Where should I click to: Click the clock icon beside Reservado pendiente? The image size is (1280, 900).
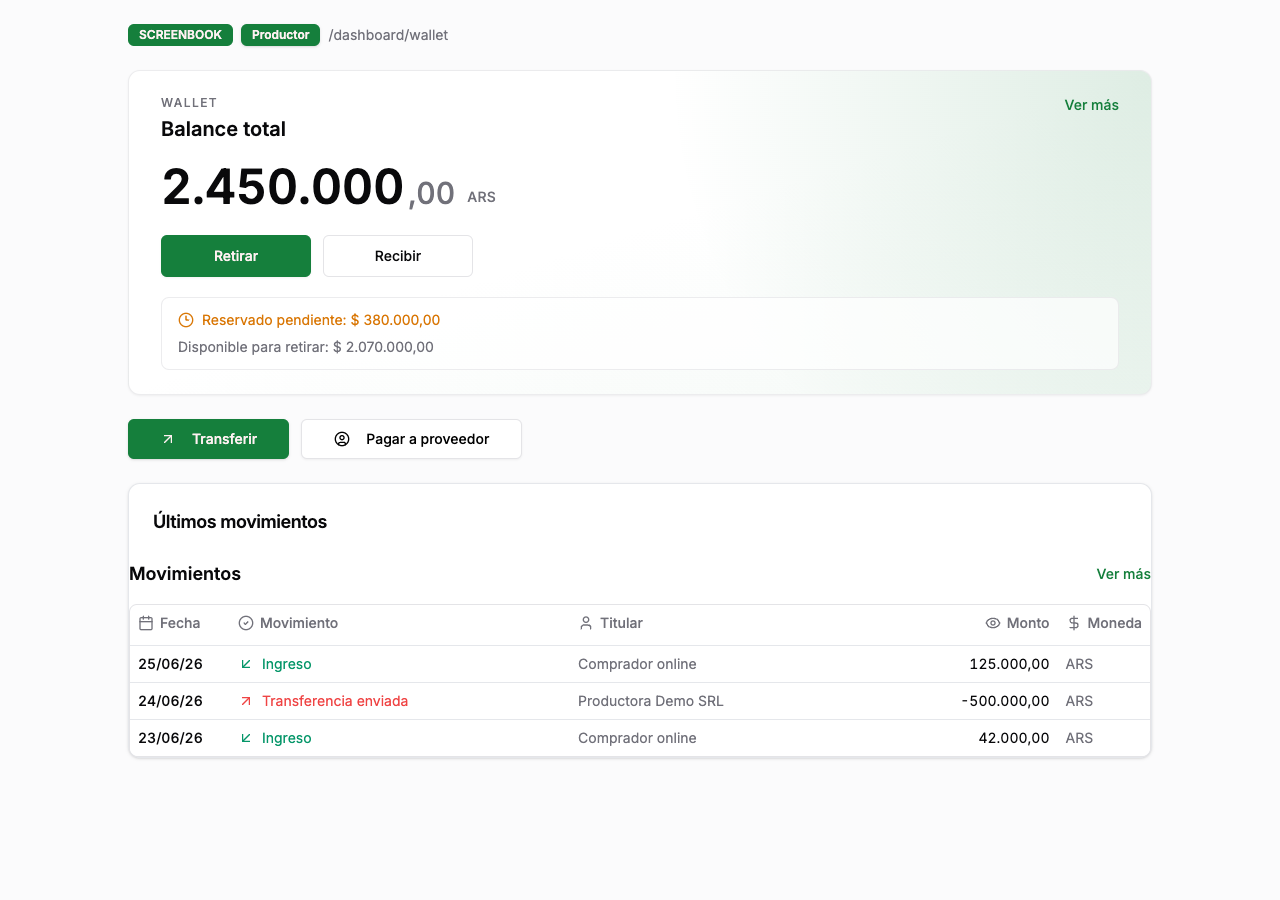tap(186, 320)
